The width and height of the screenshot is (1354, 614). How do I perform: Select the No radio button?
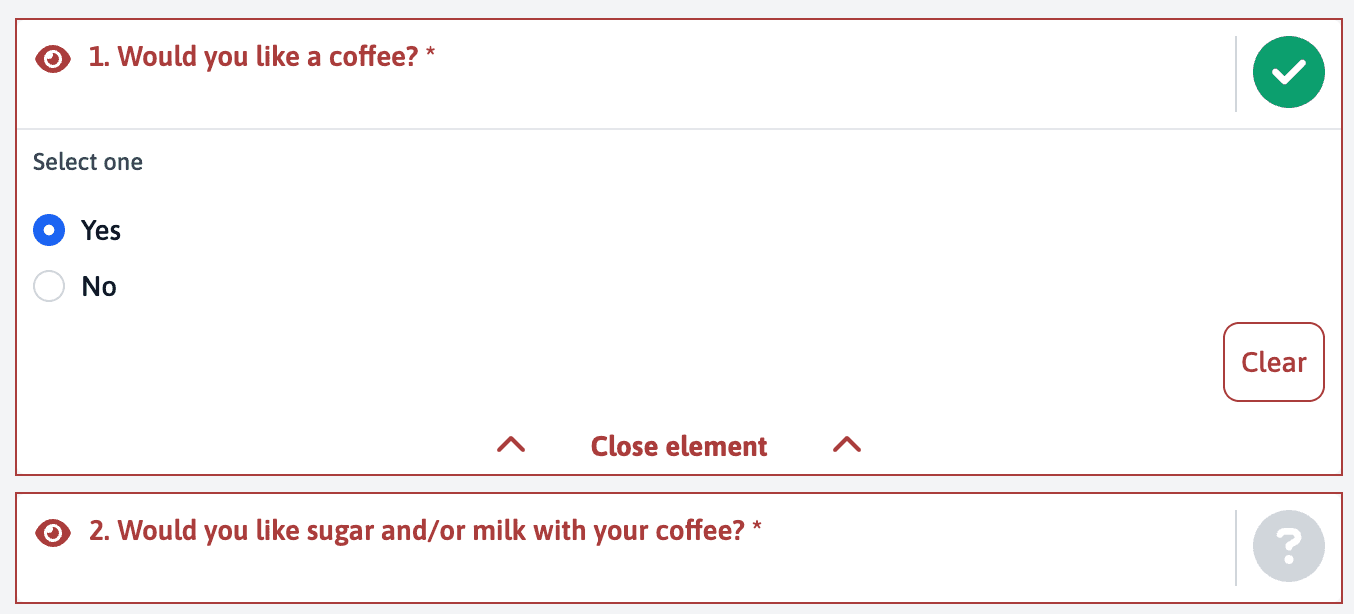49,287
